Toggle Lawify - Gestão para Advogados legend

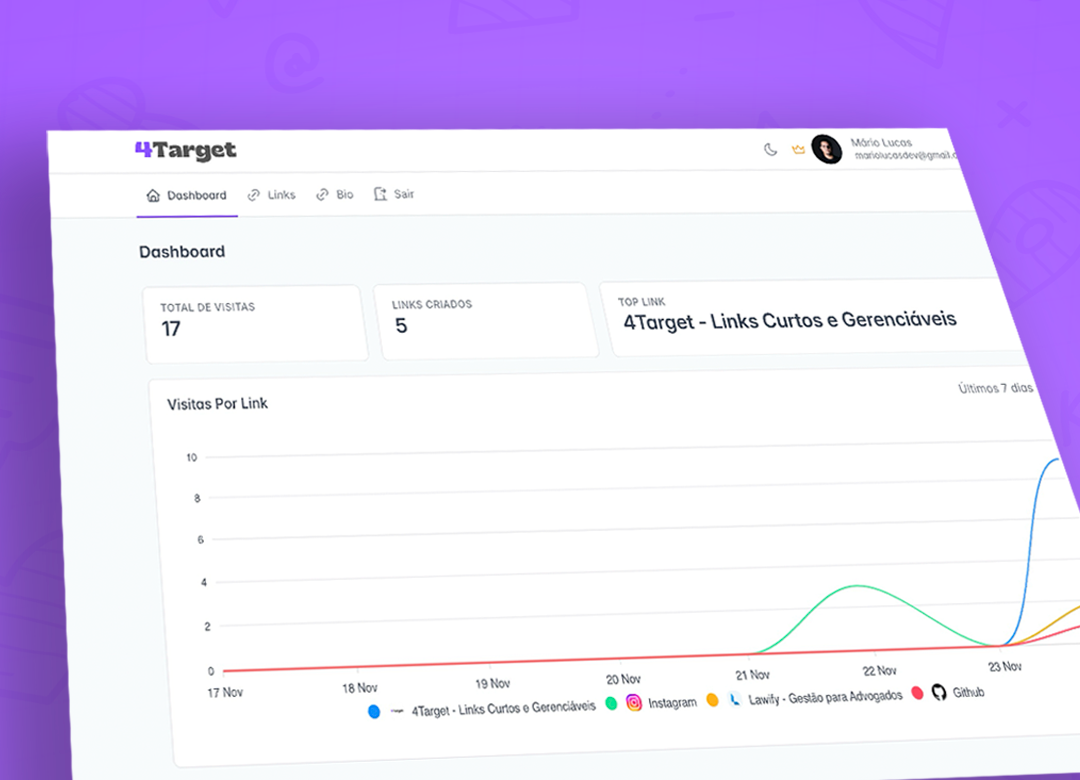pos(825,697)
